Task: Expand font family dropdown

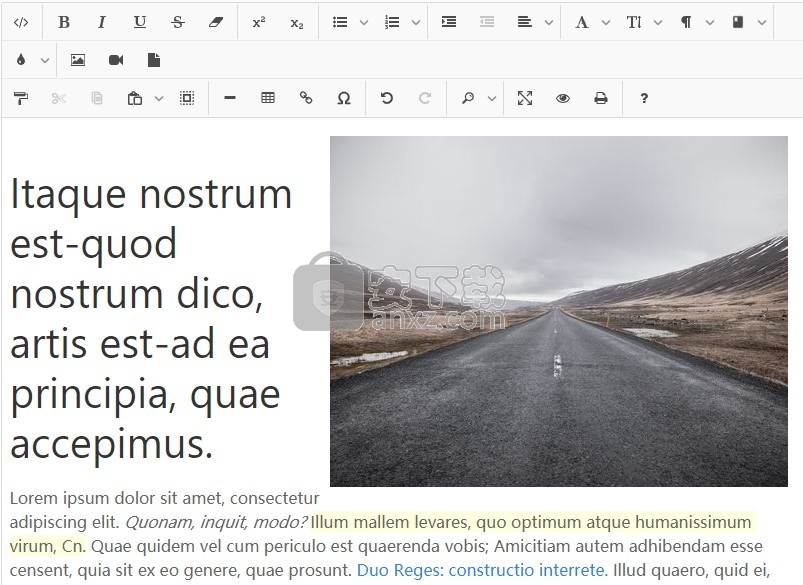Action: coord(606,22)
